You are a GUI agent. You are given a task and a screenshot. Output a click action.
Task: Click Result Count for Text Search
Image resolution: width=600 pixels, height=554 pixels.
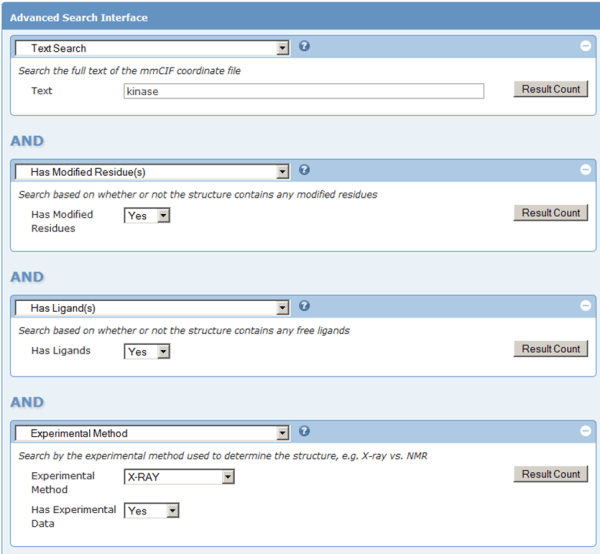tap(551, 89)
